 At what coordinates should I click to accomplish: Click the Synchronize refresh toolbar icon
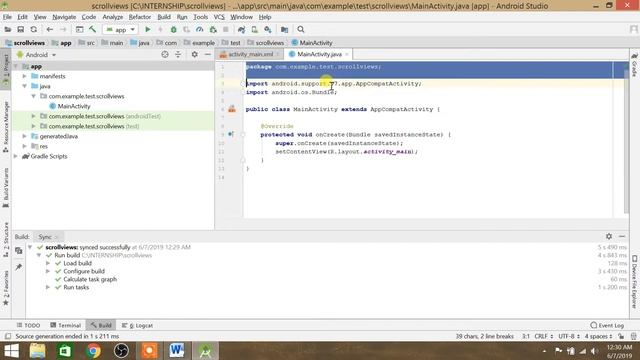33,29
